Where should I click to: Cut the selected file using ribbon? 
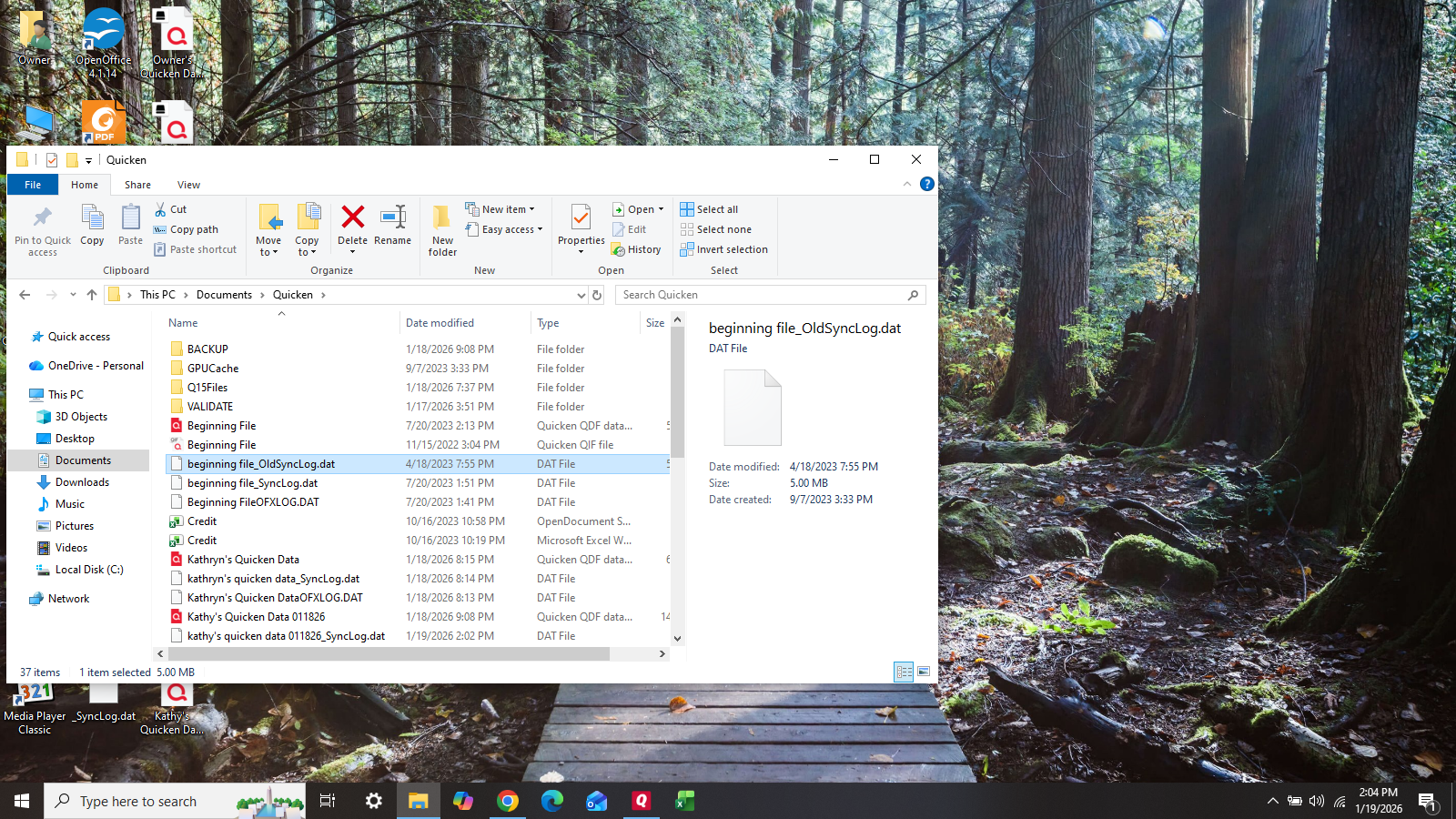click(x=170, y=209)
